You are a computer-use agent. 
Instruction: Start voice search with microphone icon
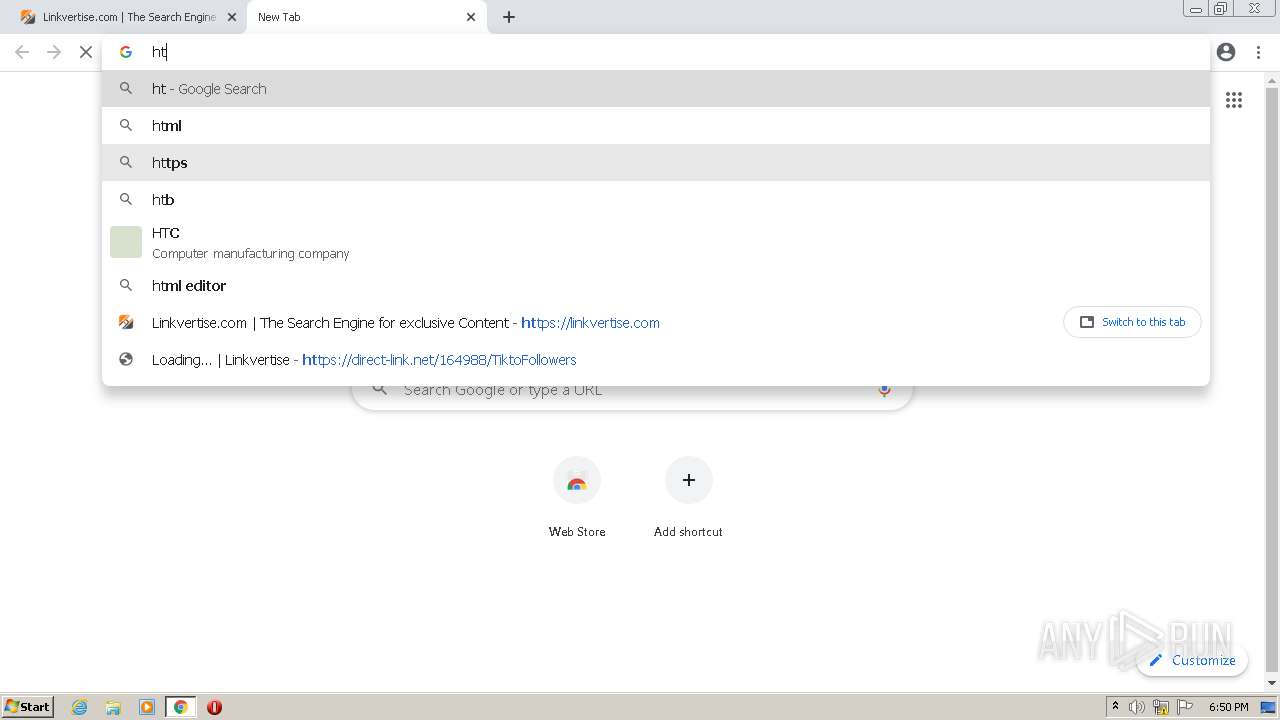(x=884, y=390)
